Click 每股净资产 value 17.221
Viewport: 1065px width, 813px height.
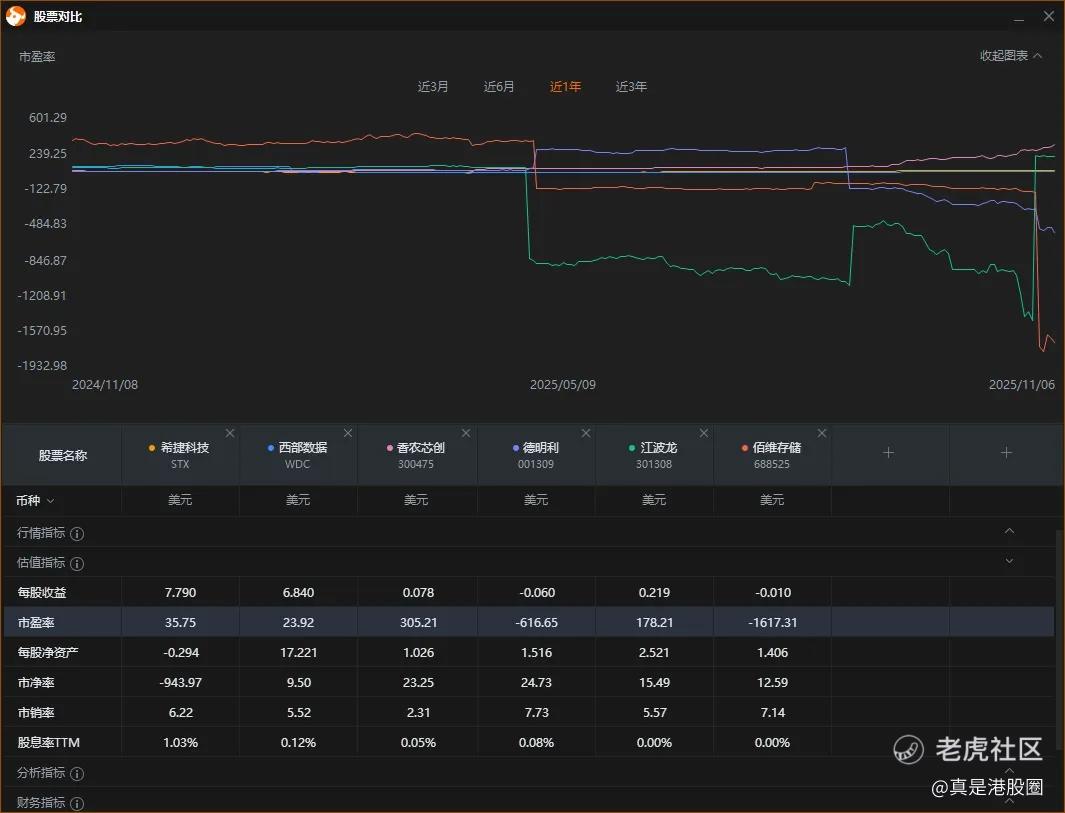tap(299, 653)
